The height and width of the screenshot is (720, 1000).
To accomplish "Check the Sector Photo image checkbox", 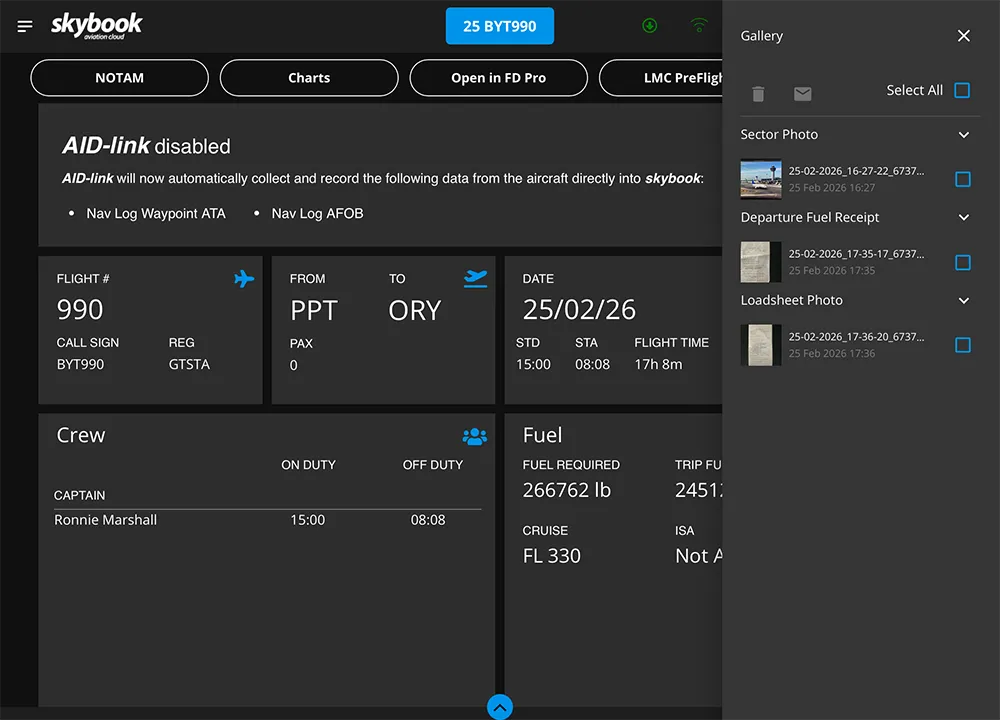I will point(962,179).
